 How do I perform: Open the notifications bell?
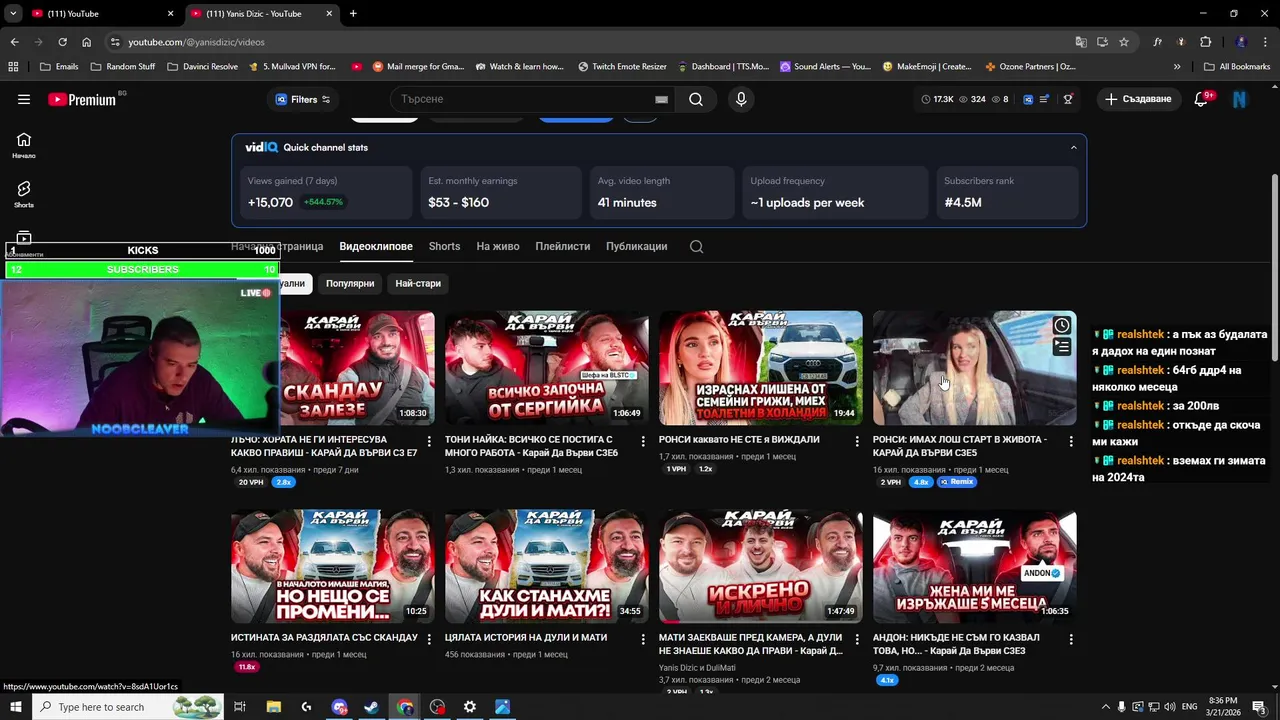[x=1202, y=99]
